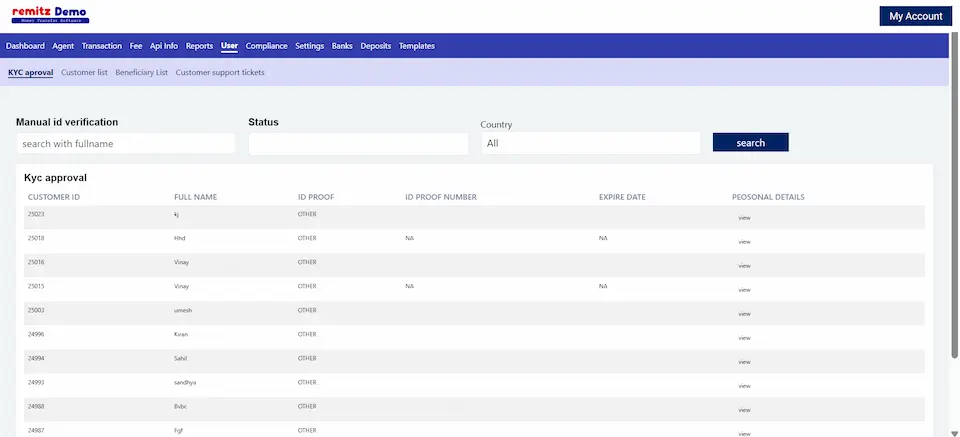
Task: Click view for customer 25015
Action: (x=744, y=290)
